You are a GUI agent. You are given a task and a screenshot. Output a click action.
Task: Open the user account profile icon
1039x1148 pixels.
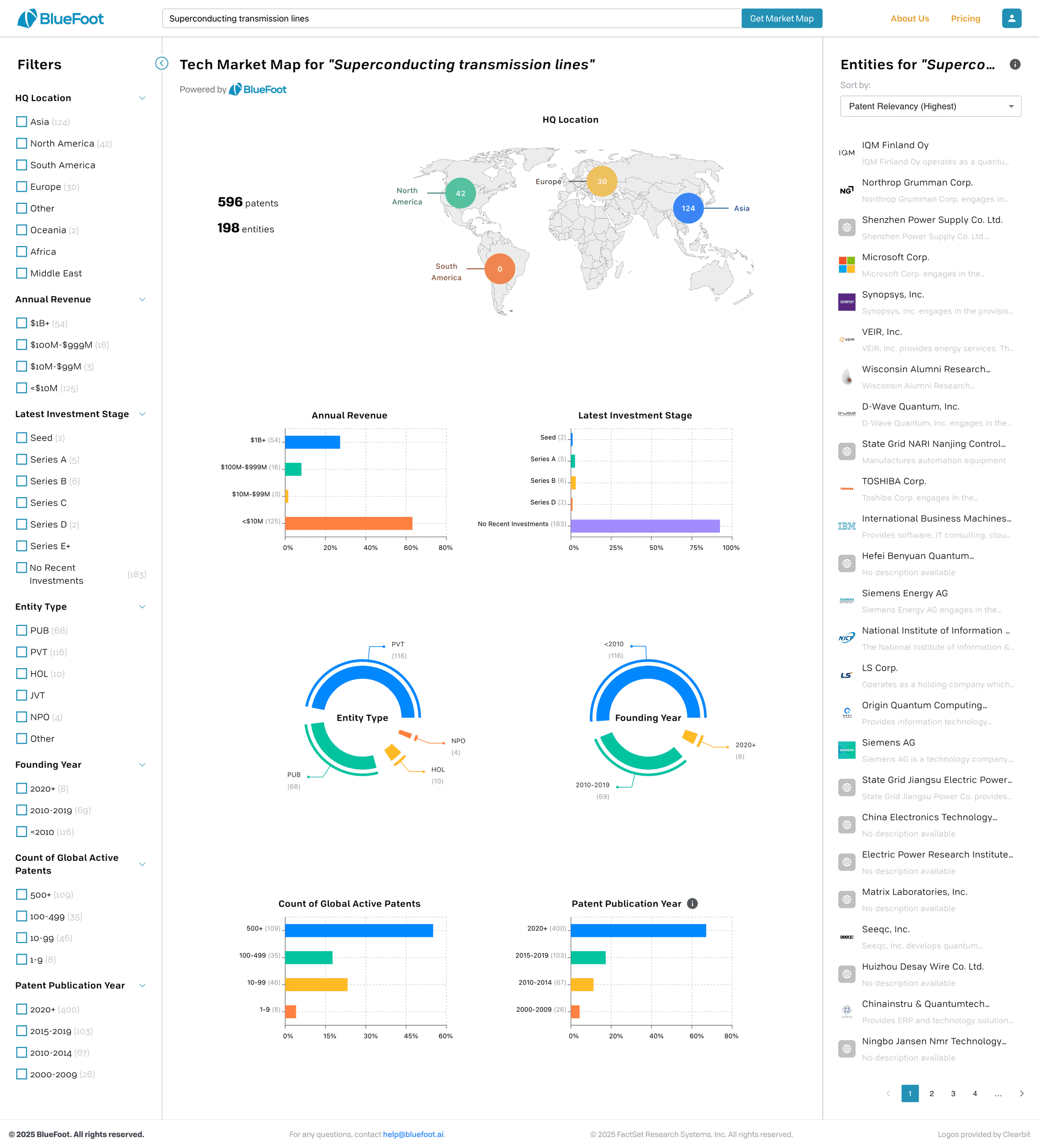click(1011, 18)
